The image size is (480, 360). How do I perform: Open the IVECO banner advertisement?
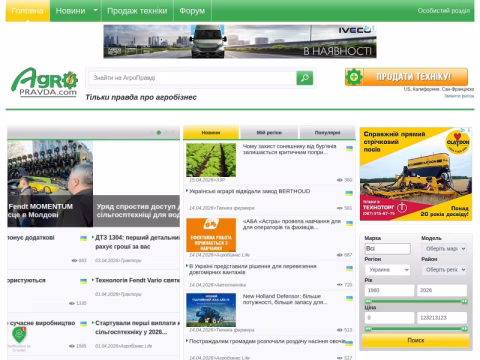pos(240,42)
